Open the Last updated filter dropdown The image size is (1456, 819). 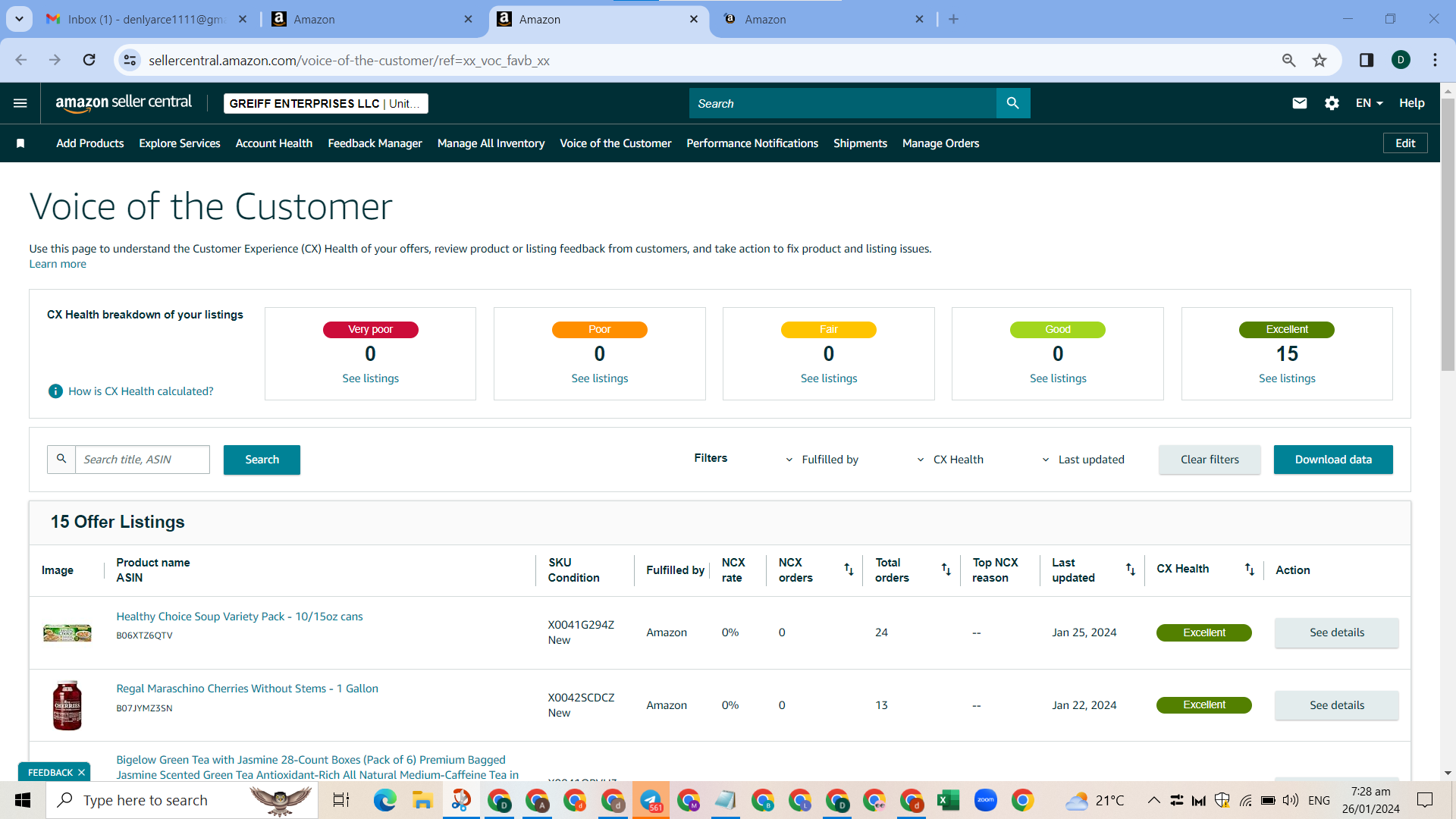pos(1082,460)
